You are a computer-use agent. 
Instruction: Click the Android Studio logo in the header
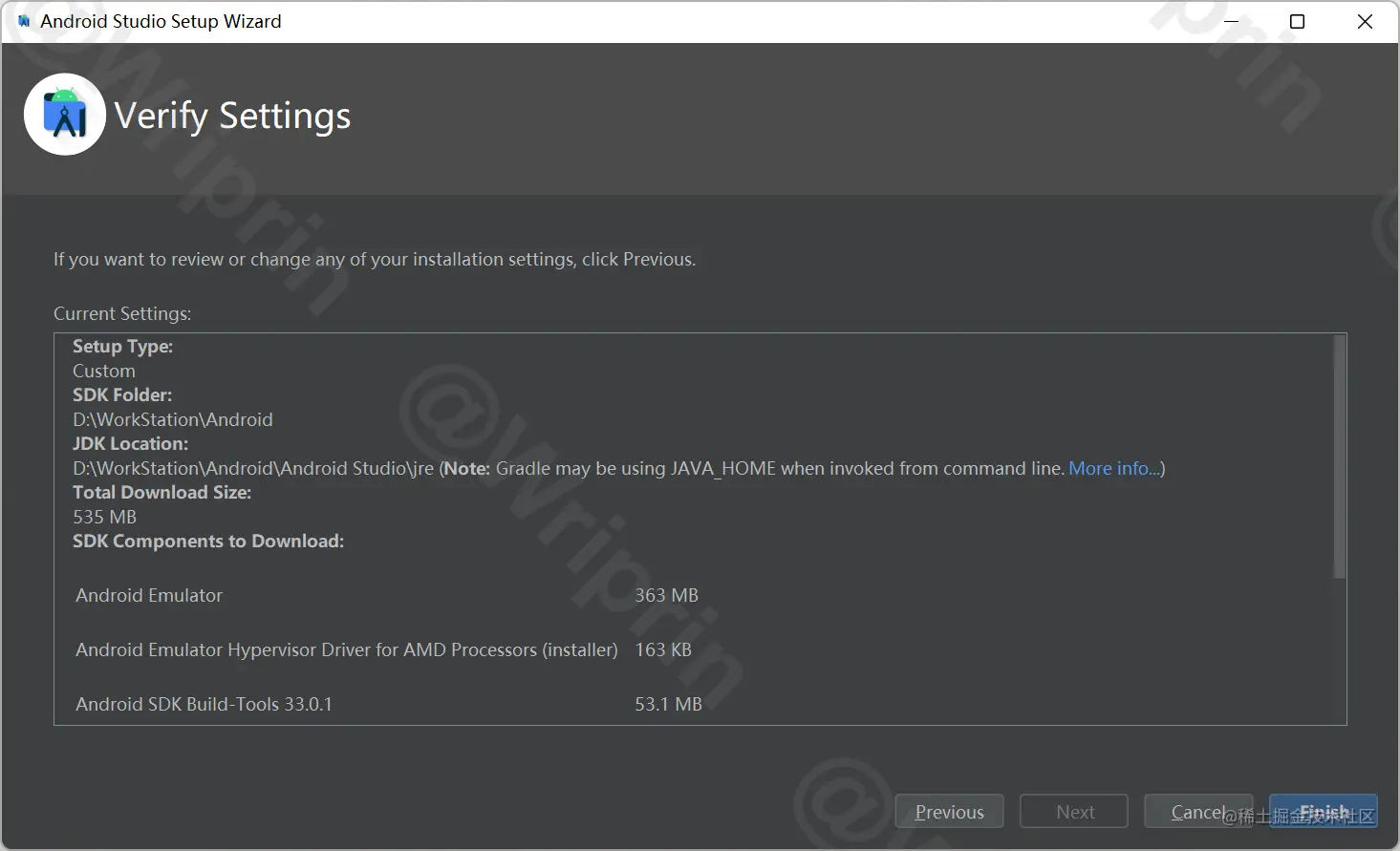(x=65, y=115)
